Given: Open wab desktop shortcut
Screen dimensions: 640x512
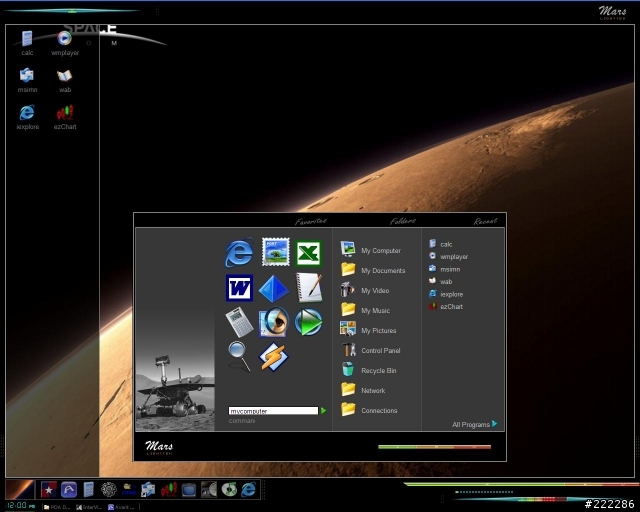Looking at the screenshot, I should click(x=65, y=80).
